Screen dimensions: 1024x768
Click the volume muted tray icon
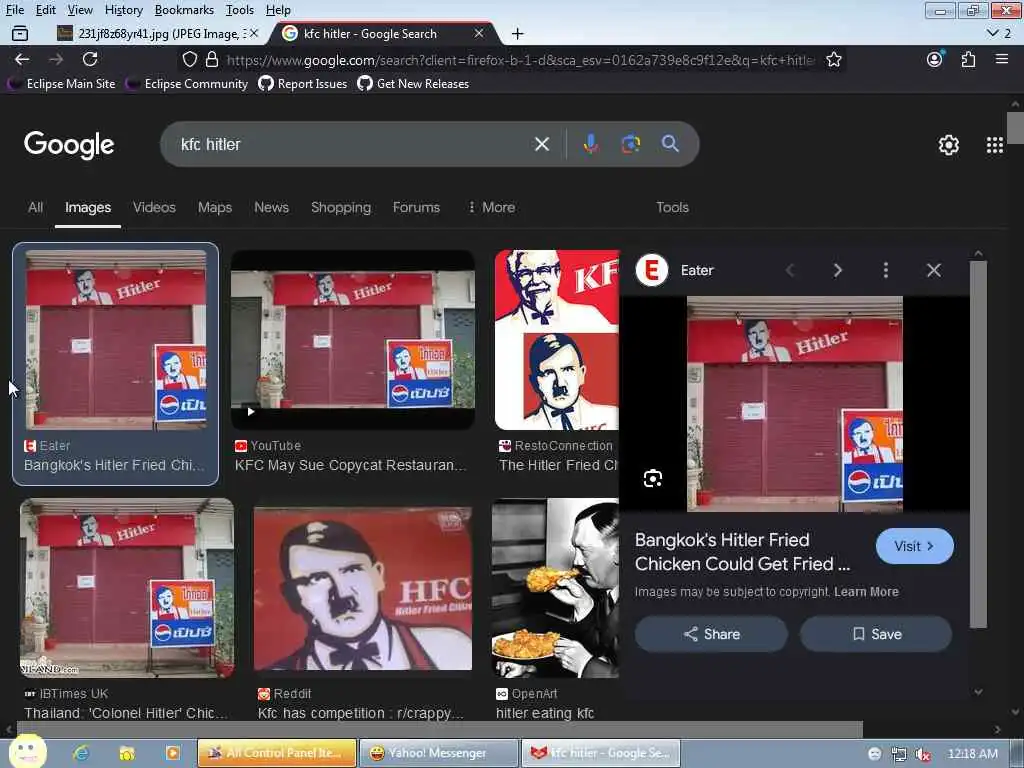[x=923, y=754]
